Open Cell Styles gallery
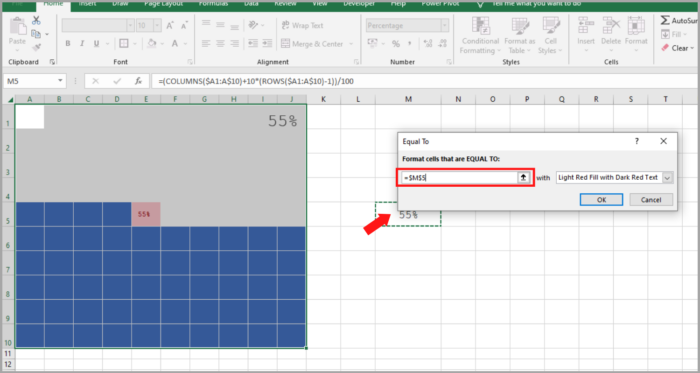This screenshot has height=373, width=700. 550,36
